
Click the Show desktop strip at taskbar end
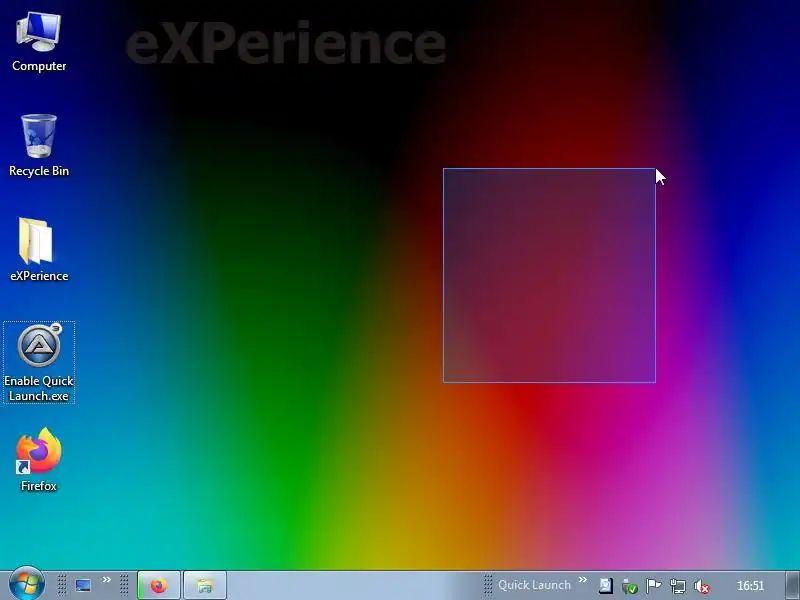click(792, 585)
